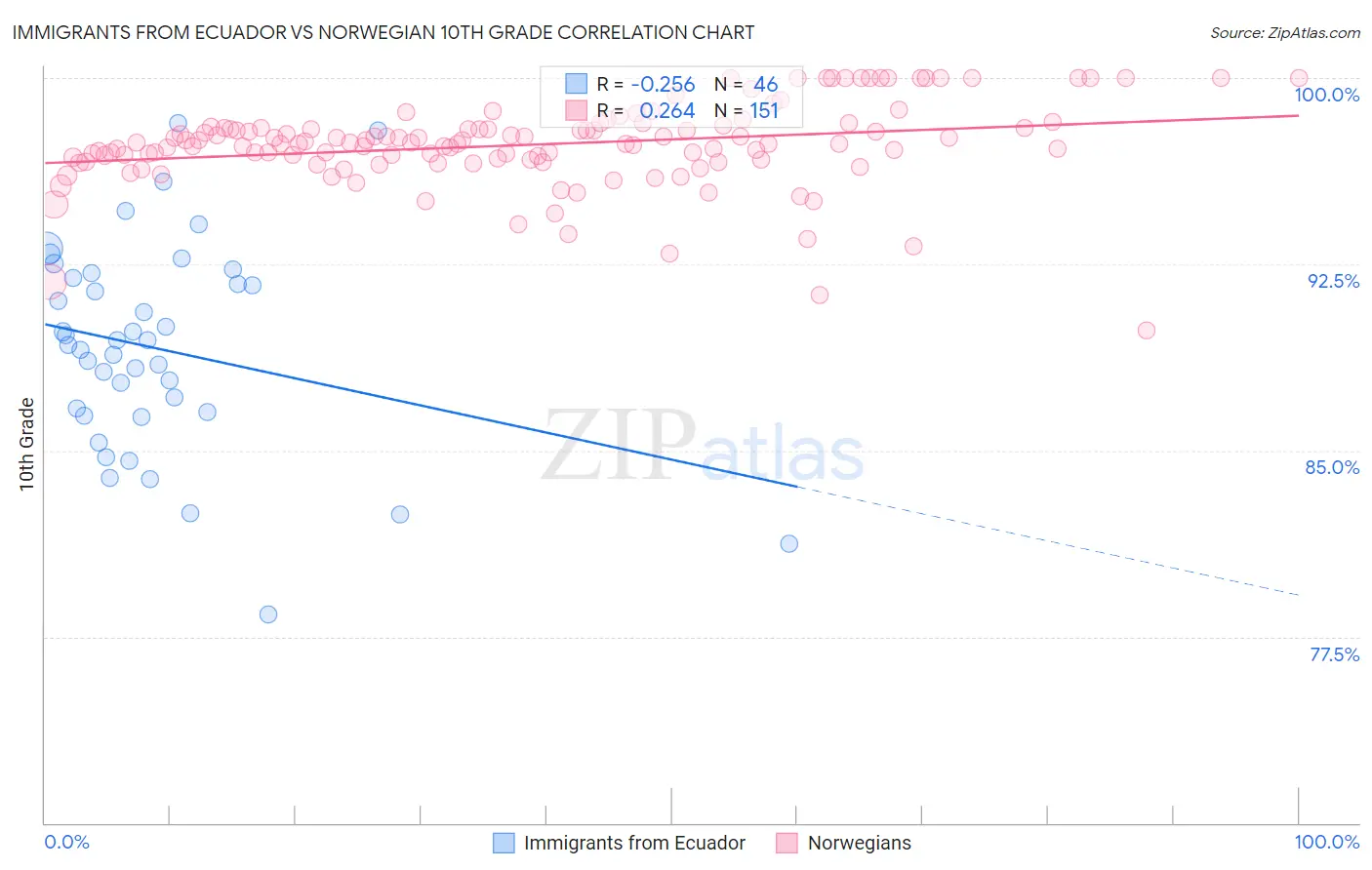The height and width of the screenshot is (870, 1372).
Task: Click the 100.0% x-axis label
Action: click(x=1327, y=842)
